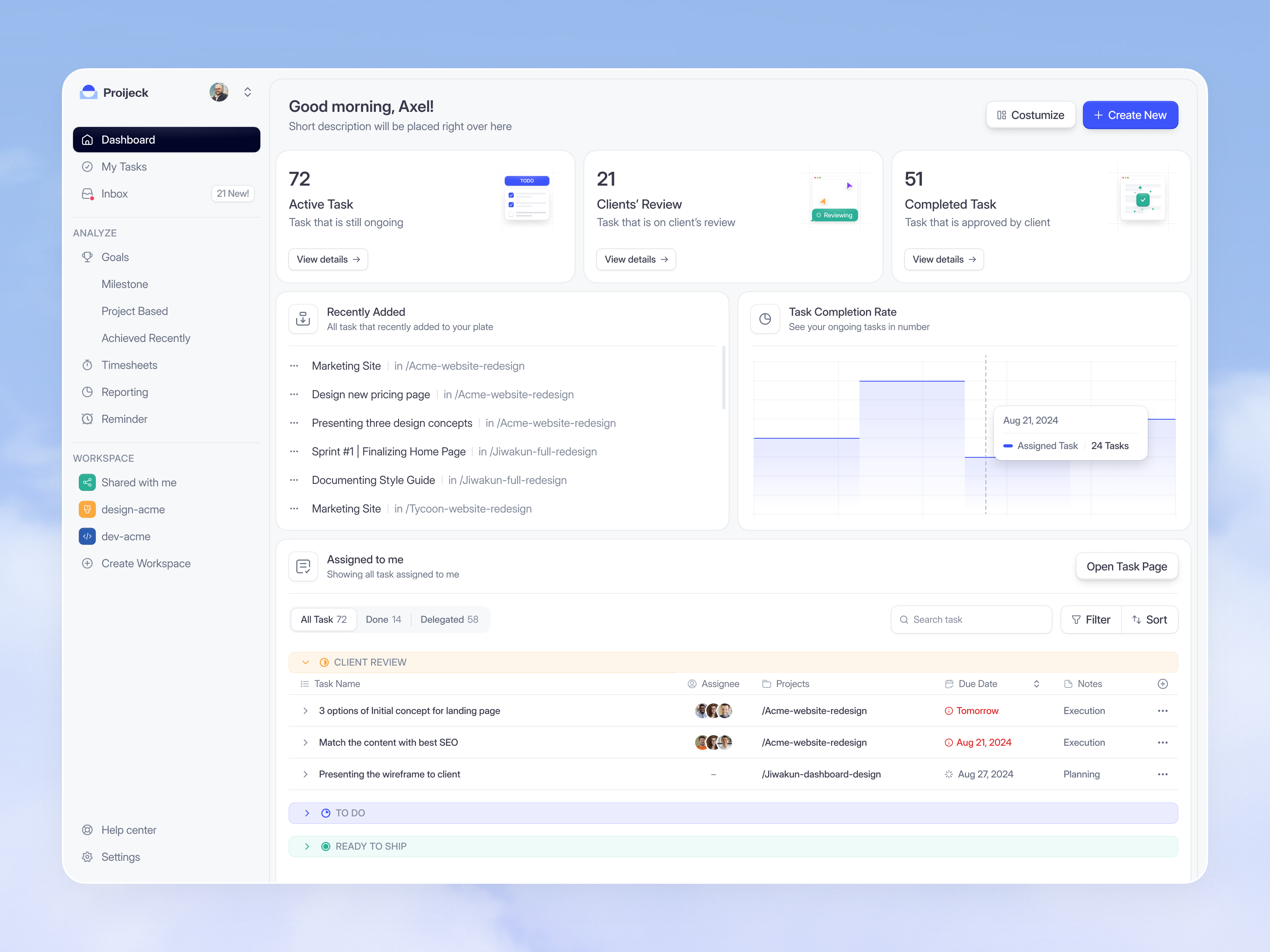The height and width of the screenshot is (952, 1270).
Task: Click the Open Task Page button
Action: [1126, 566]
